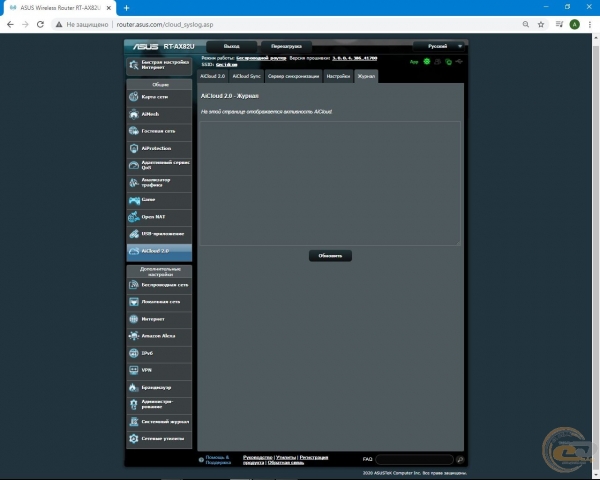Click the Перезагрузка reboot button
This screenshot has width=600, height=480.
[286, 46]
